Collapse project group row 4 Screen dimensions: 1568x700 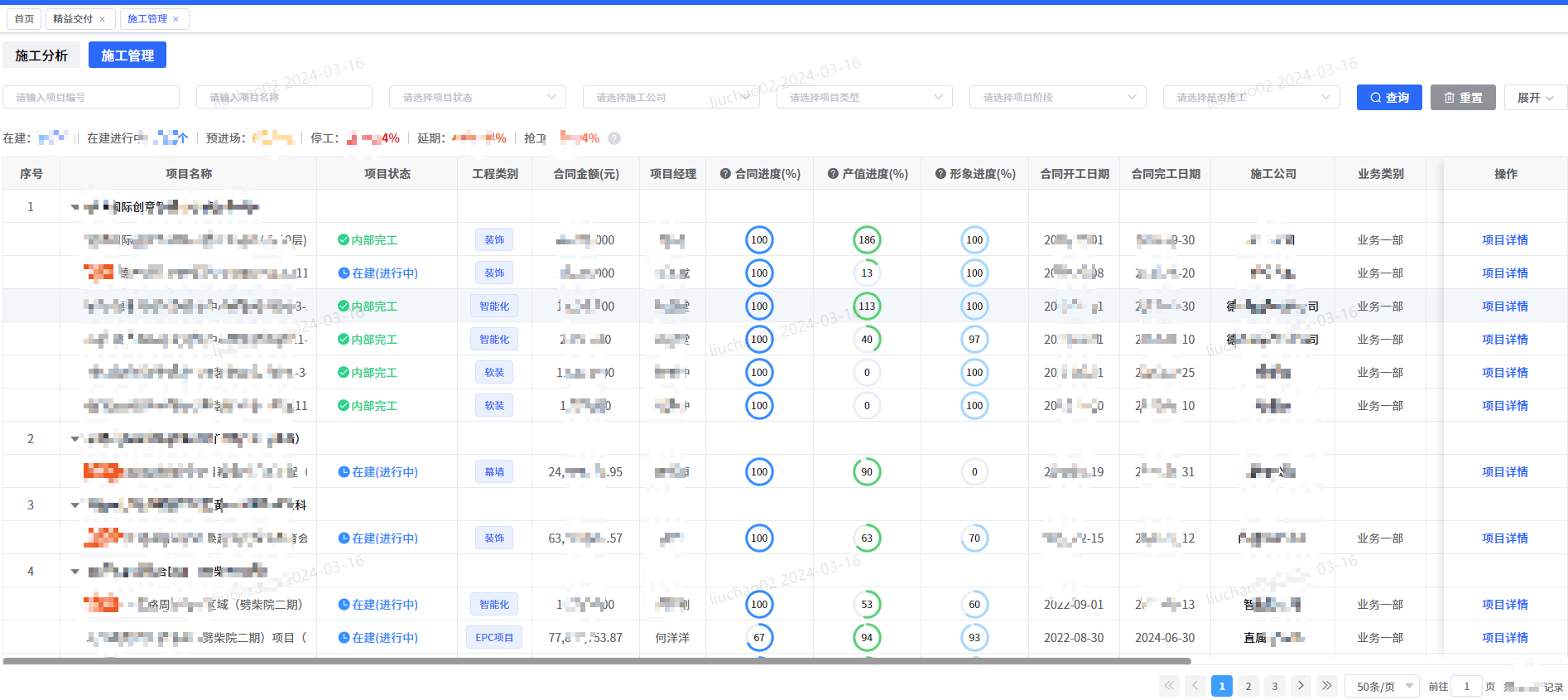tap(75, 572)
